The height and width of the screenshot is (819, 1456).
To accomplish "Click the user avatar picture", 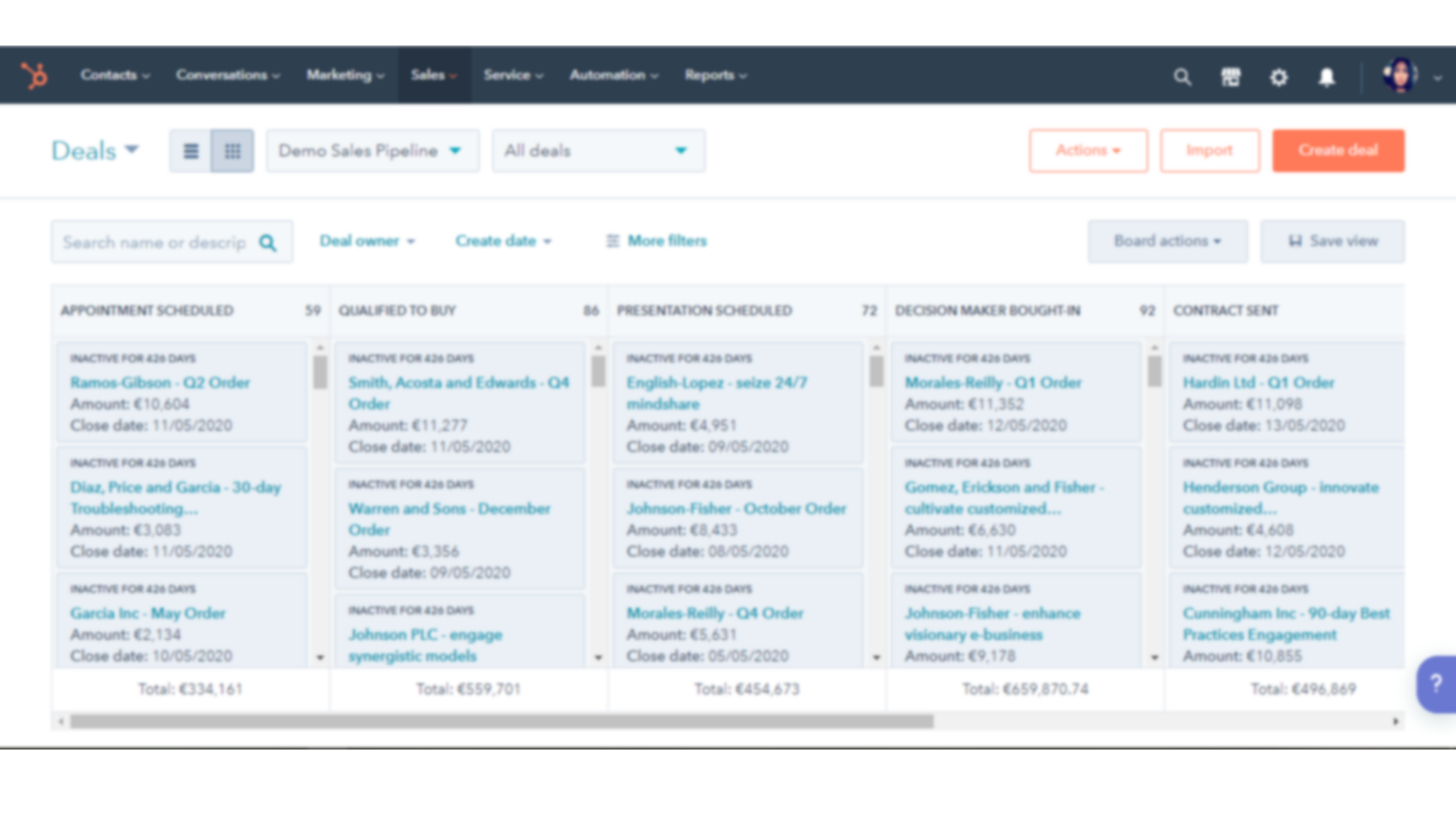I will click(1400, 75).
